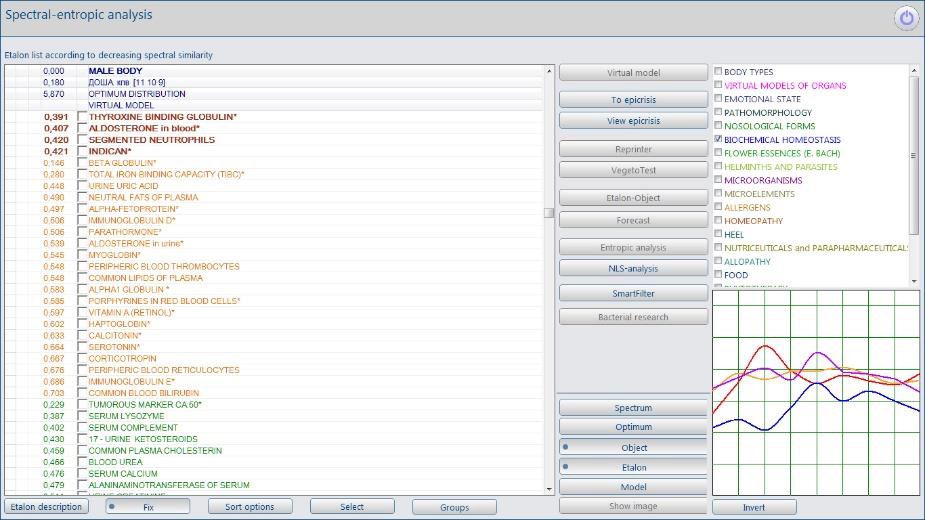Show the Spectrum view
This screenshot has width=925, height=520.
(633, 408)
